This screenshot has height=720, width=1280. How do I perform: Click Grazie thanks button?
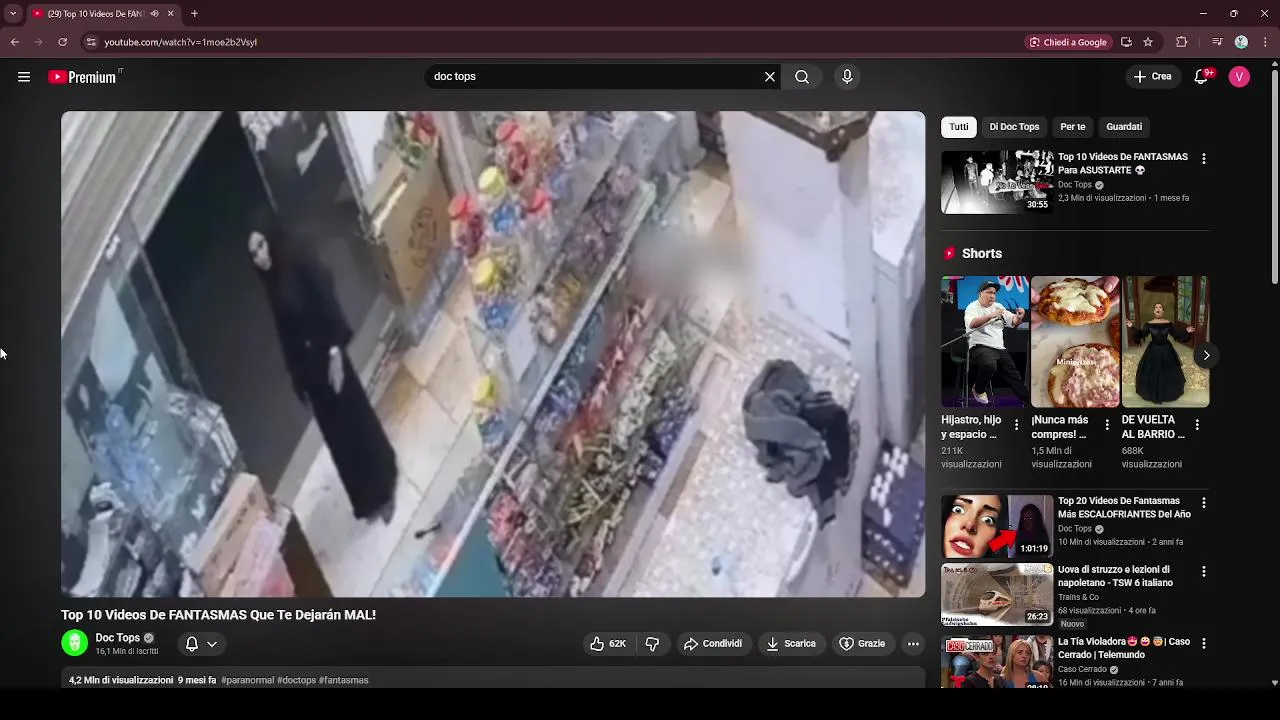click(x=862, y=644)
